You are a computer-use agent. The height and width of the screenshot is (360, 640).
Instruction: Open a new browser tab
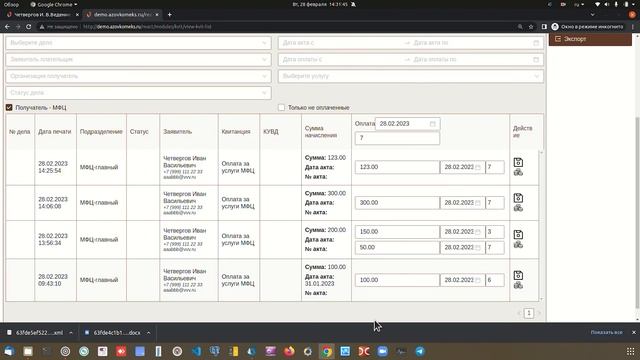pyautogui.click(x=169, y=15)
